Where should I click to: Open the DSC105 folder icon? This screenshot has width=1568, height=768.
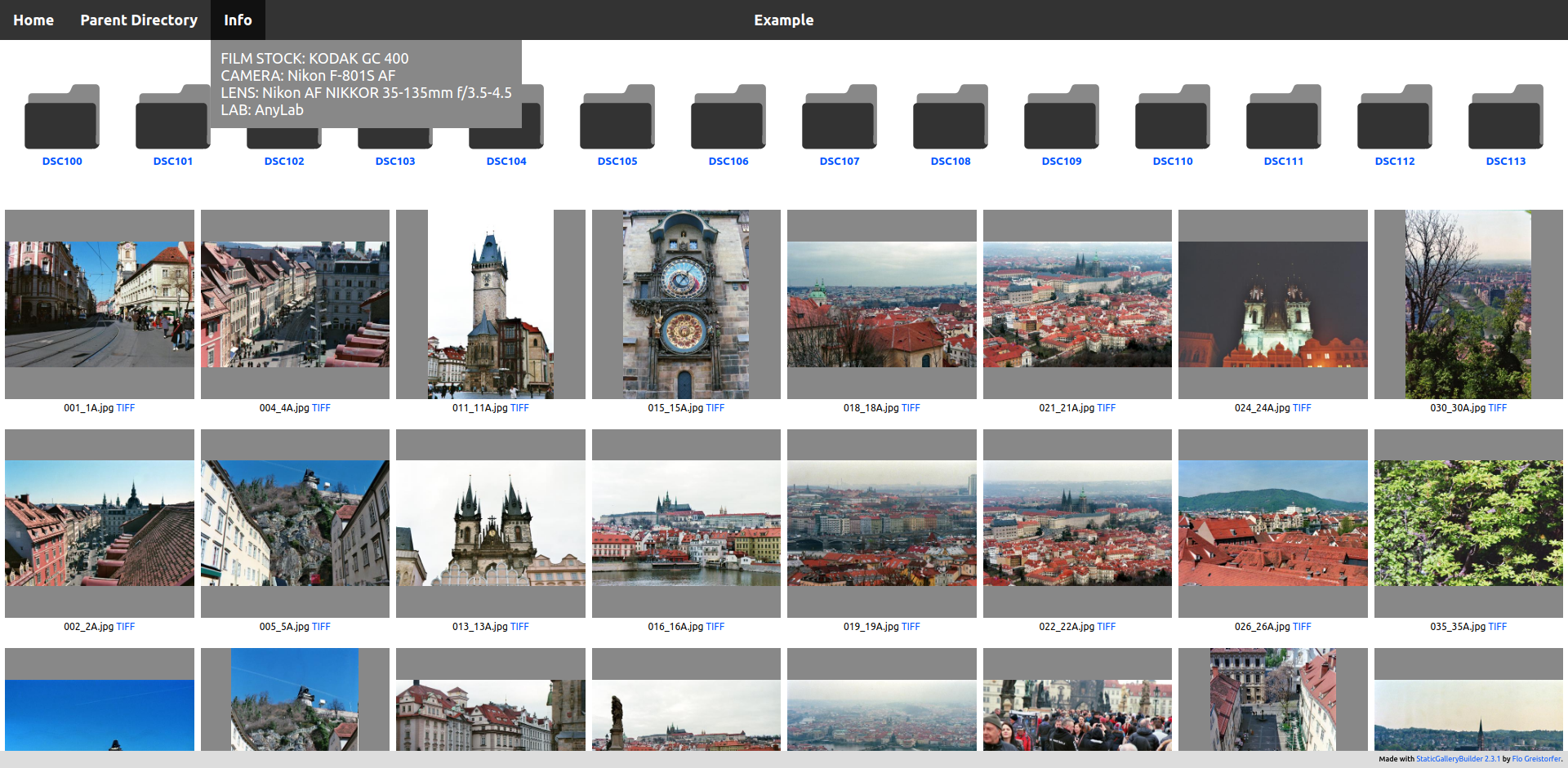[617, 117]
